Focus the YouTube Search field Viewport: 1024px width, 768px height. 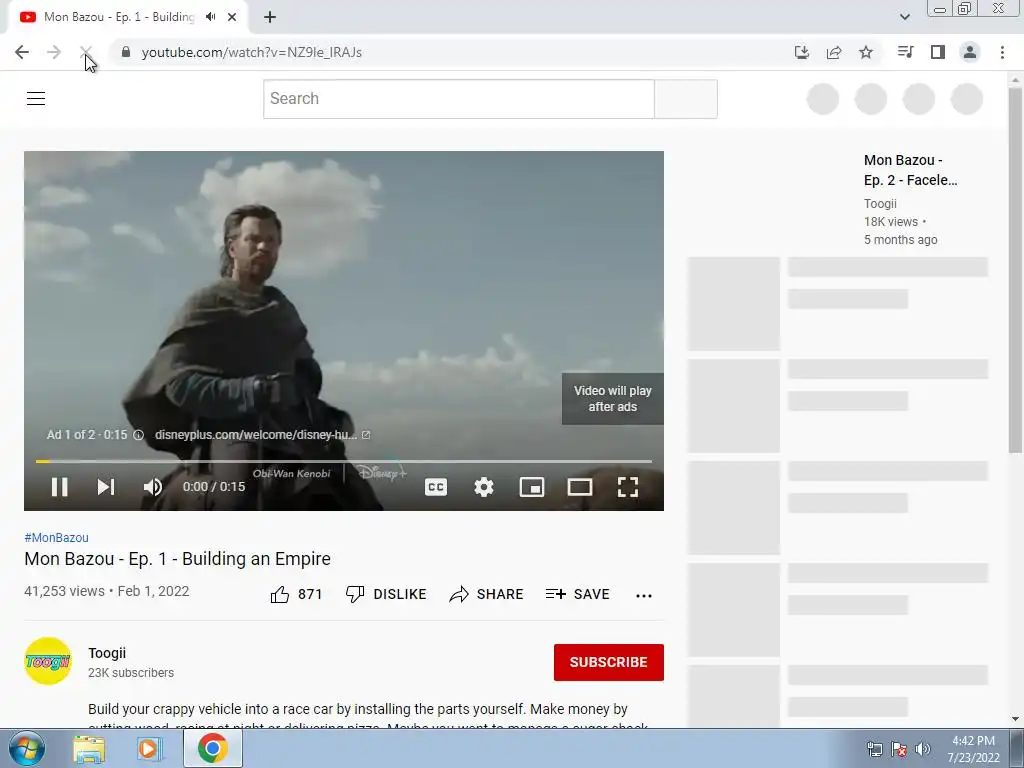click(458, 99)
